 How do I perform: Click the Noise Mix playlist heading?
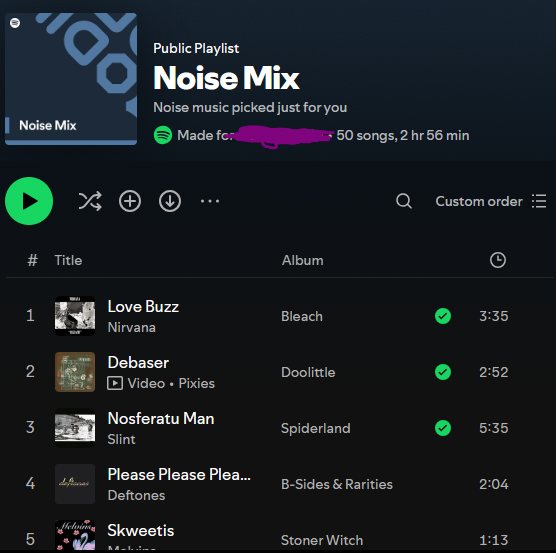pos(226,78)
